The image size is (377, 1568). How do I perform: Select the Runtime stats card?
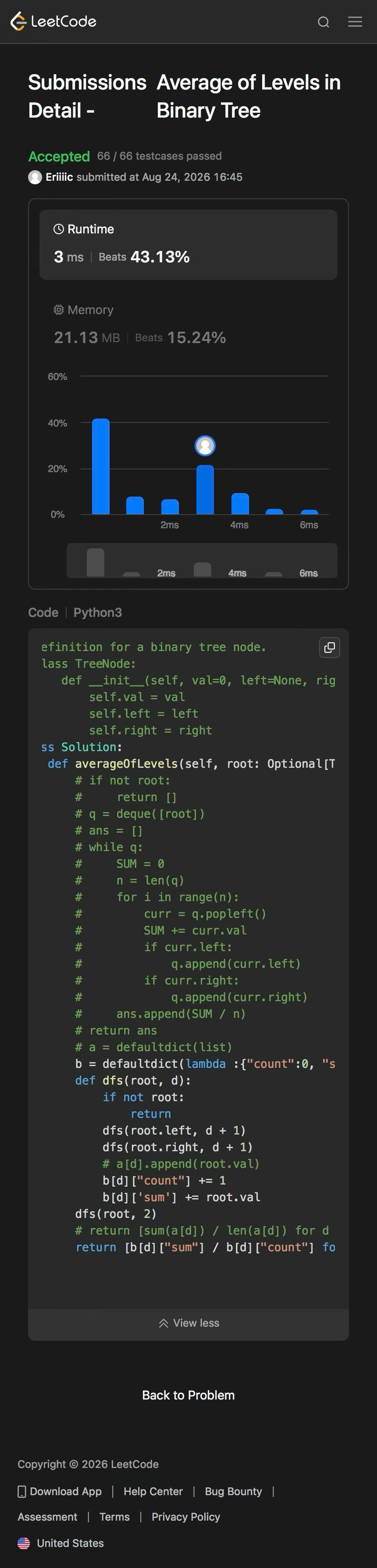pyautogui.click(x=188, y=245)
